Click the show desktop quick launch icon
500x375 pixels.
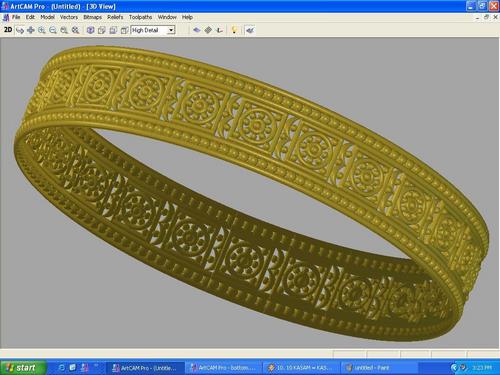[73, 368]
